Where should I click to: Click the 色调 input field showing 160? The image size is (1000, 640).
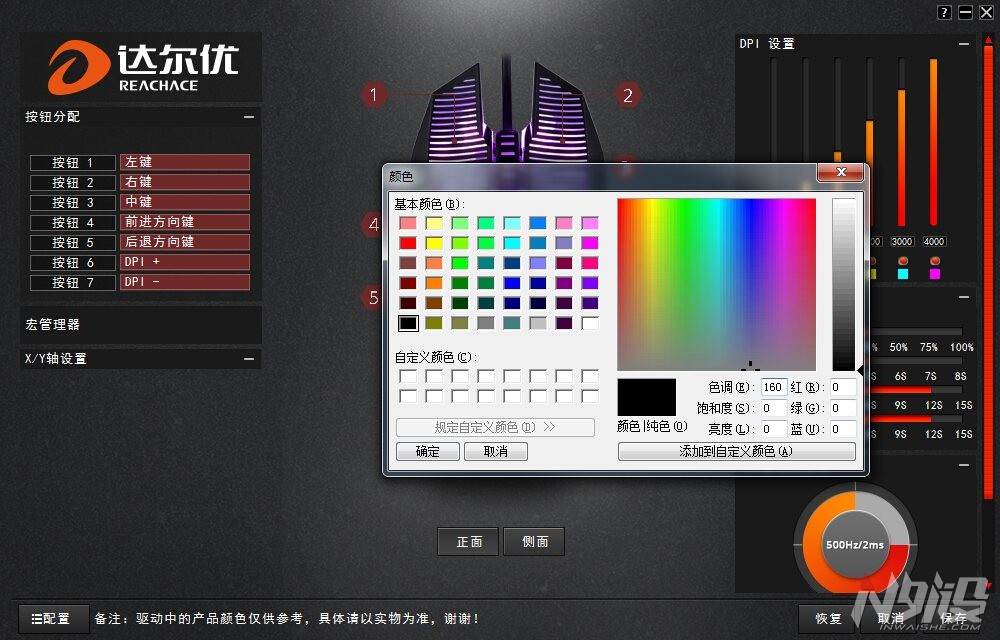pyautogui.click(x=774, y=387)
